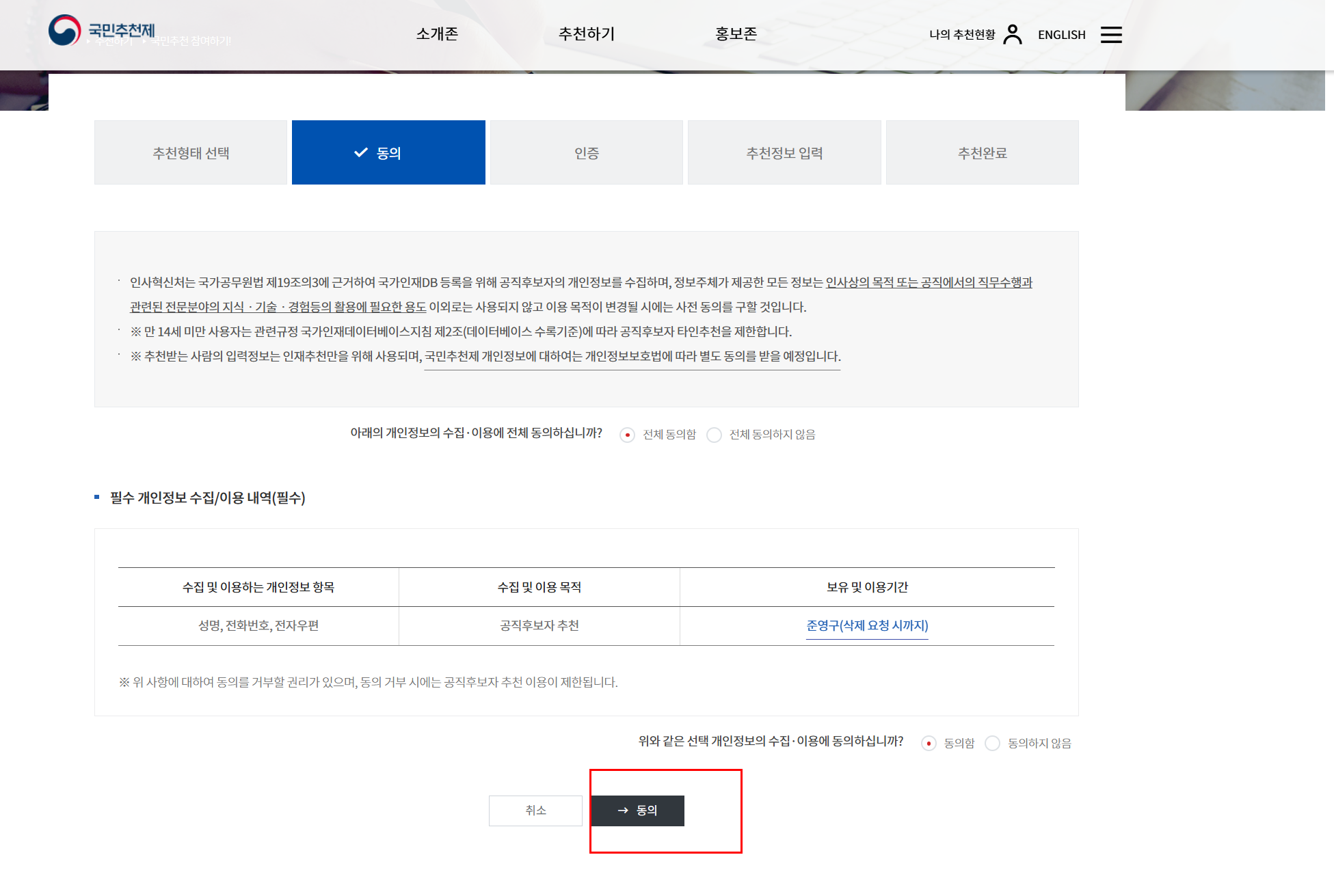Click the checkmark icon on the 동의 step
This screenshot has height=896, width=1334.
click(360, 152)
